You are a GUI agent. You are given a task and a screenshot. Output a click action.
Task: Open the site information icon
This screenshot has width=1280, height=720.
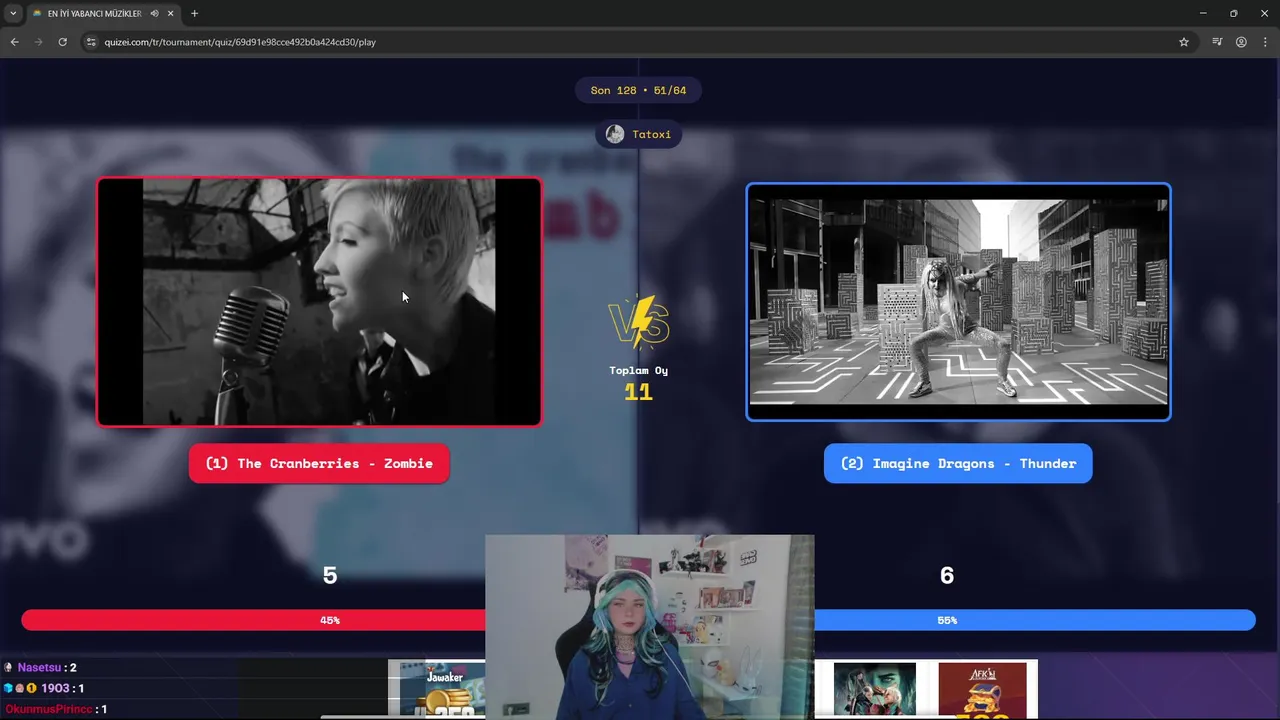pyautogui.click(x=90, y=42)
